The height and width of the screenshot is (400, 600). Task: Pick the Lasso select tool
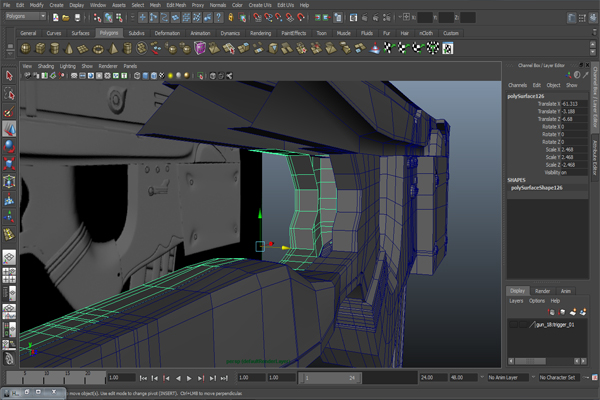pyautogui.click(x=9, y=93)
